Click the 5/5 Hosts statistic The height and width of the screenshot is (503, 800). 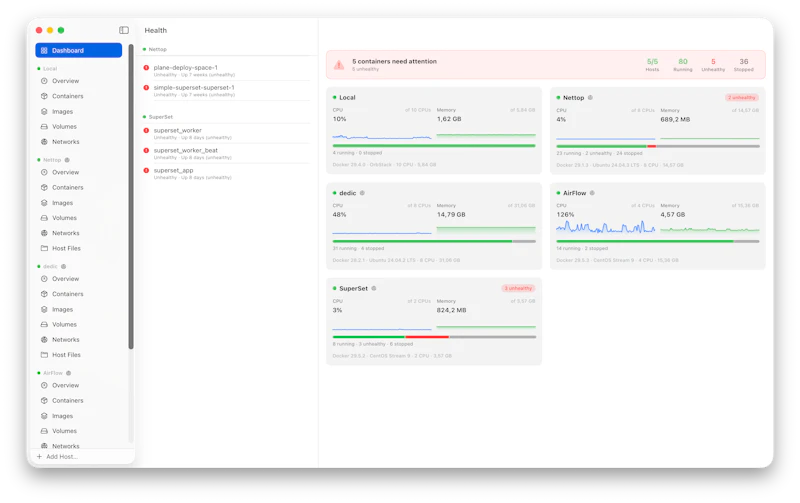pyautogui.click(x=652, y=64)
